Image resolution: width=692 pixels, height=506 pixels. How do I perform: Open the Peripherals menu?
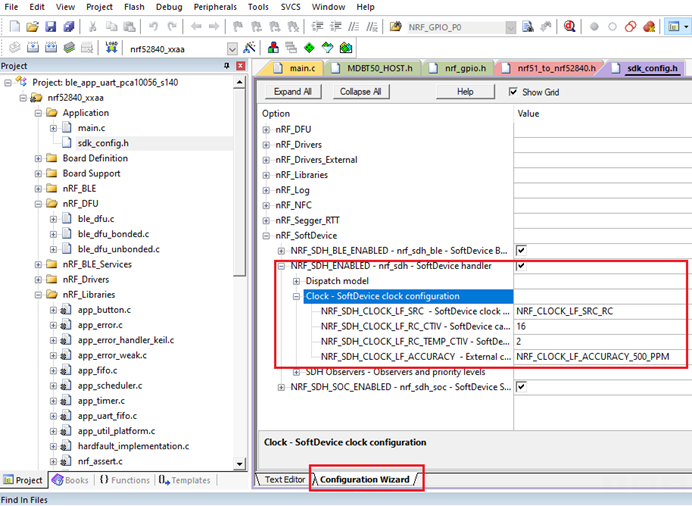214,7
